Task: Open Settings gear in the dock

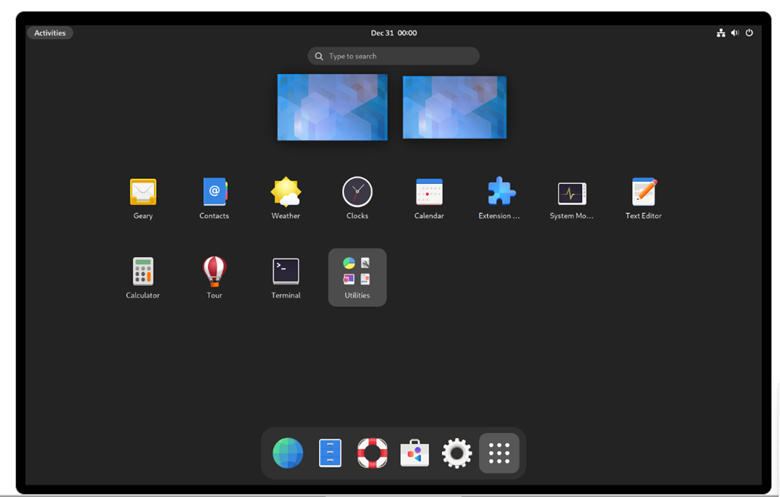Action: 457,453
